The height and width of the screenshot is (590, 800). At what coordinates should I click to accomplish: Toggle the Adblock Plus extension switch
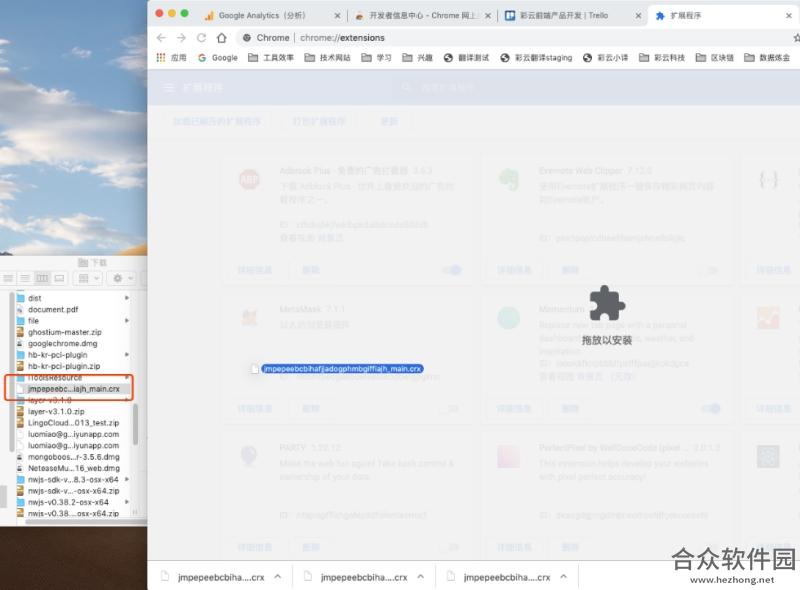tap(452, 270)
